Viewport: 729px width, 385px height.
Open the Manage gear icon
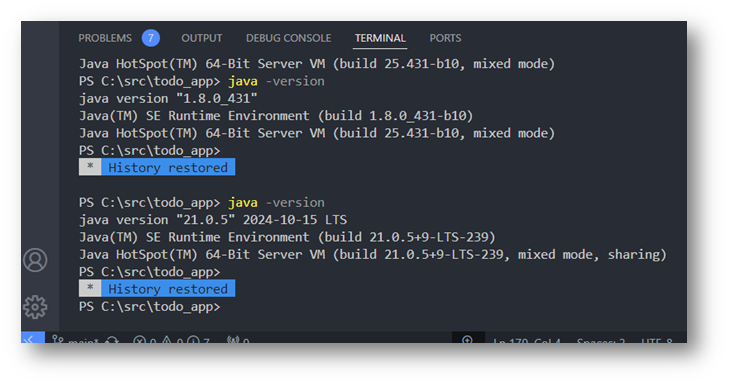(x=35, y=307)
